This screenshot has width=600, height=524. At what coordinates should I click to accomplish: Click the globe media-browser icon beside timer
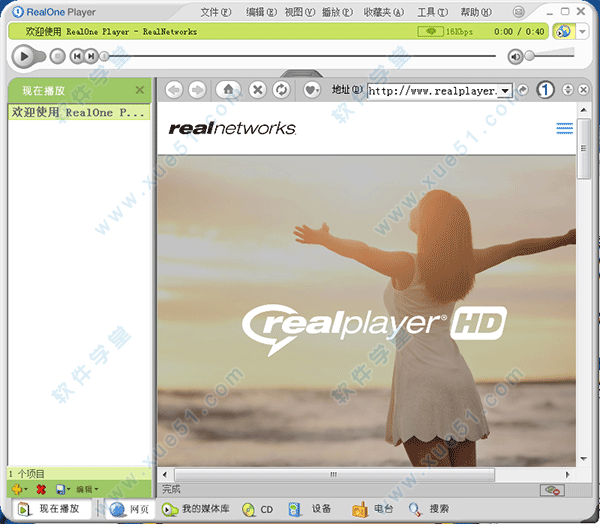pos(564,31)
